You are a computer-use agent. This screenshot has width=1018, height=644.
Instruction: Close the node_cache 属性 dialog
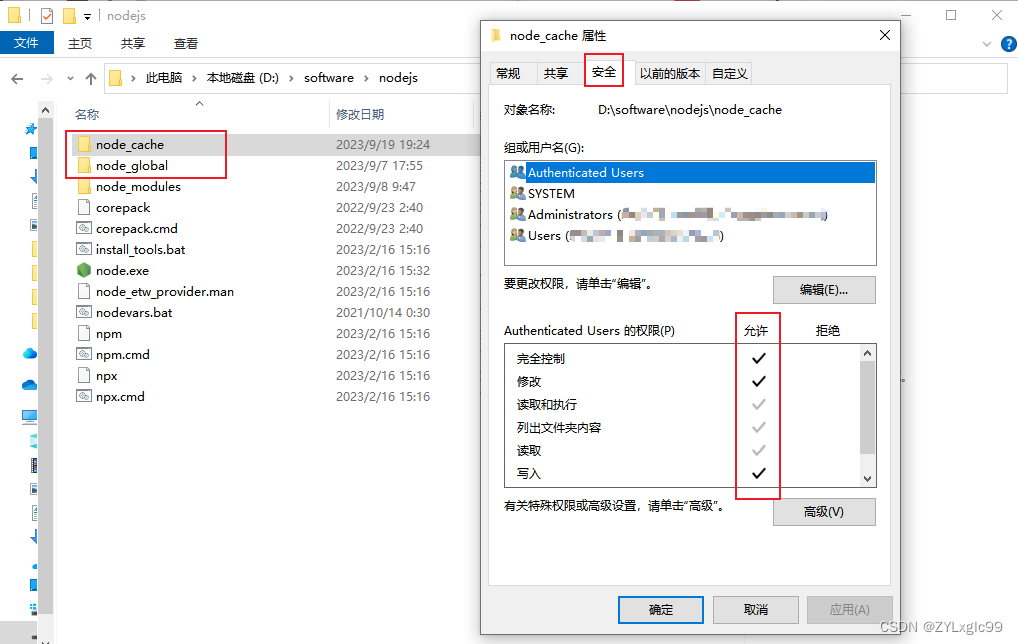click(x=885, y=35)
